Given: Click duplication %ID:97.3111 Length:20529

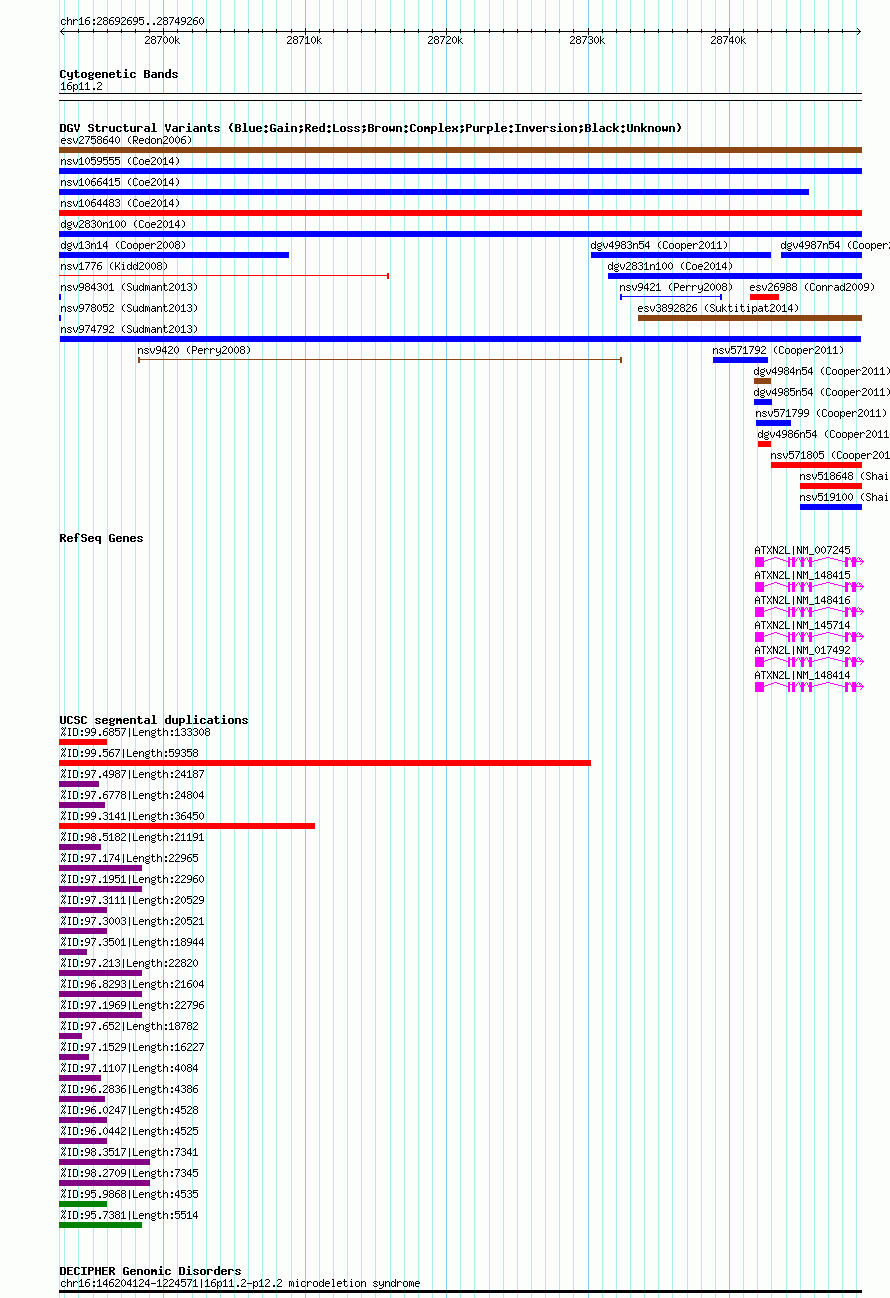Looking at the screenshot, I should pos(83,910).
